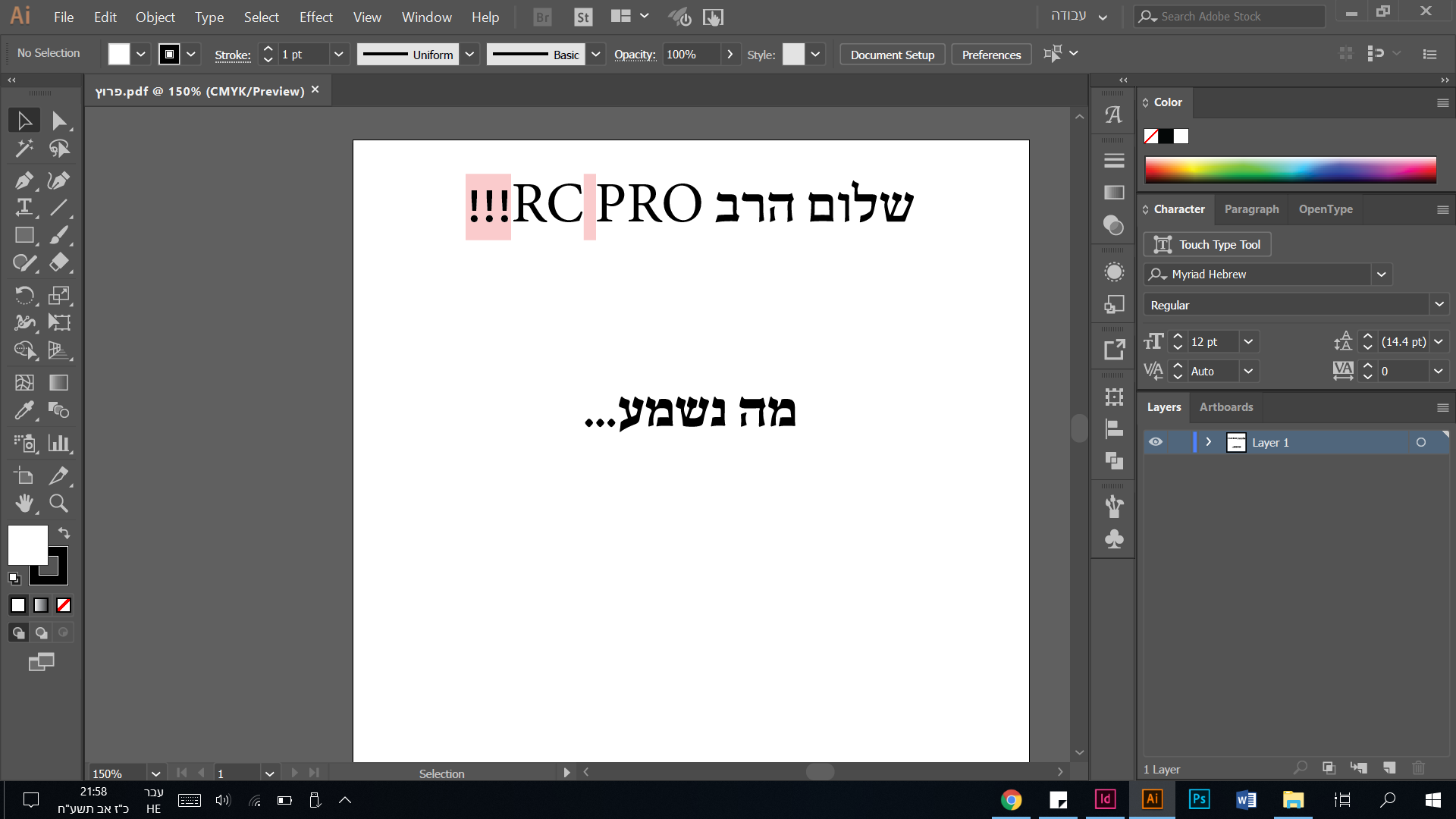Pick the Rectangle tool
This screenshot has height=819, width=1456.
[24, 235]
